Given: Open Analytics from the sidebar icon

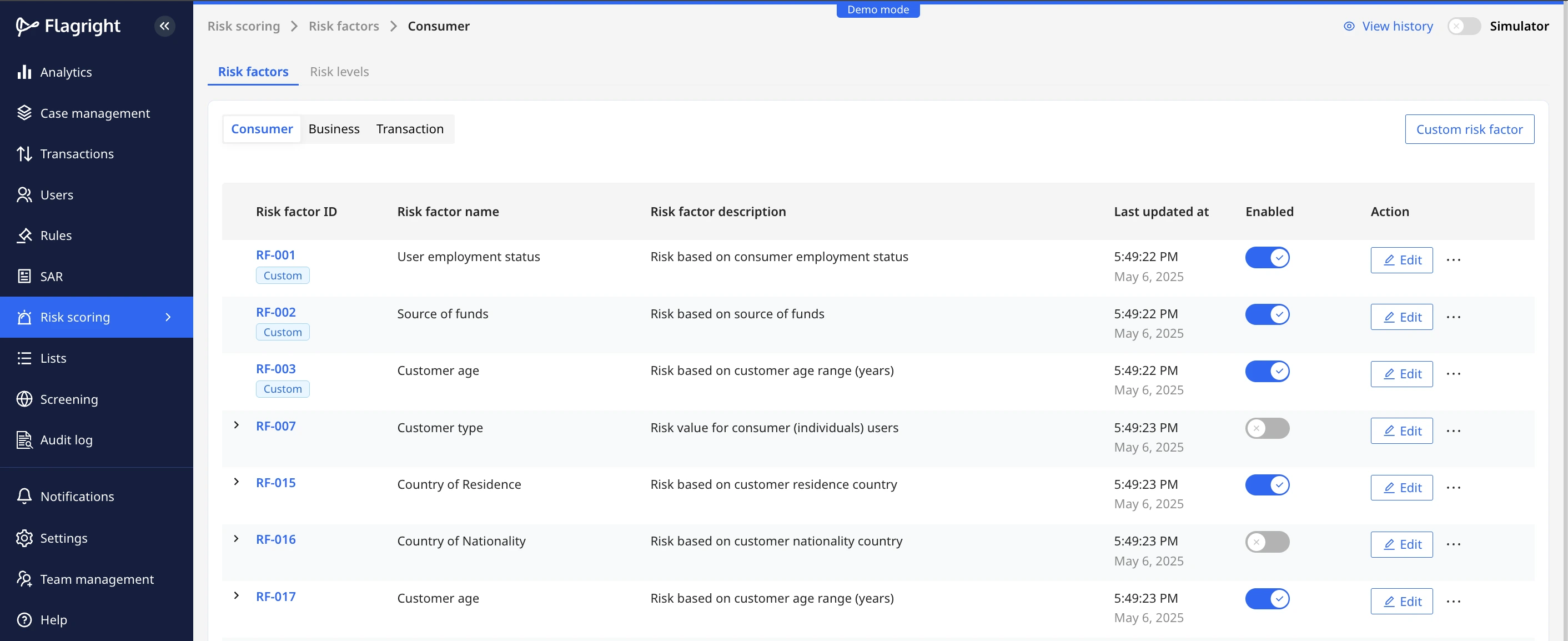Looking at the screenshot, I should pyautogui.click(x=24, y=72).
